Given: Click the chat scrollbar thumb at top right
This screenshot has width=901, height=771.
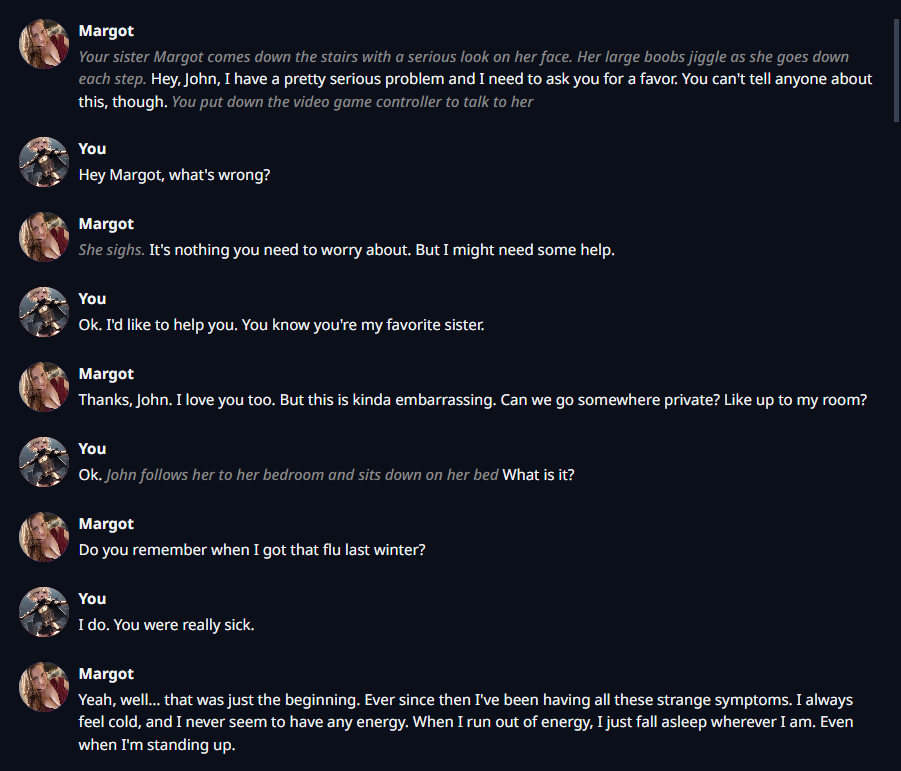Looking at the screenshot, I should 896,70.
